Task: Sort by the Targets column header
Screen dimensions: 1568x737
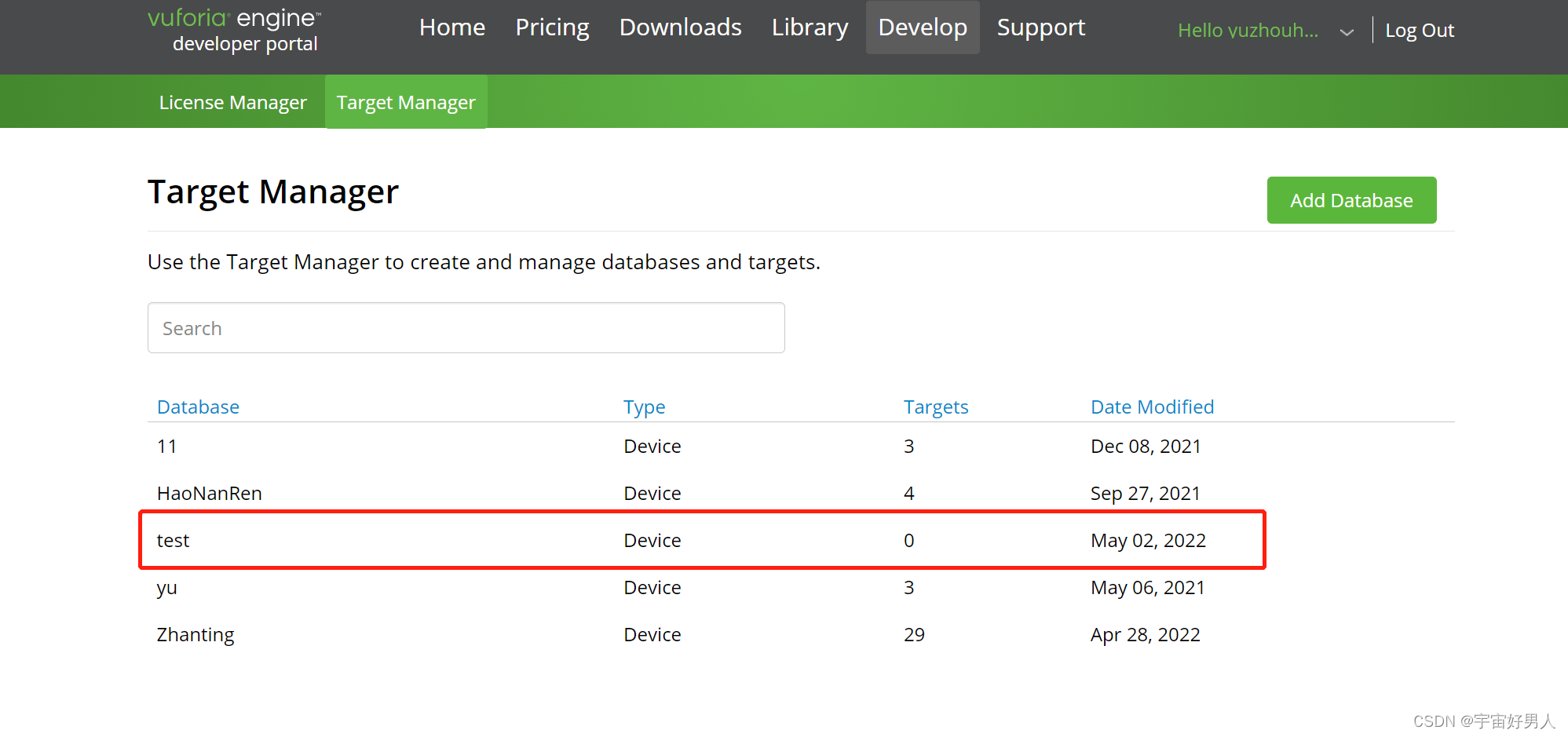Action: click(936, 407)
